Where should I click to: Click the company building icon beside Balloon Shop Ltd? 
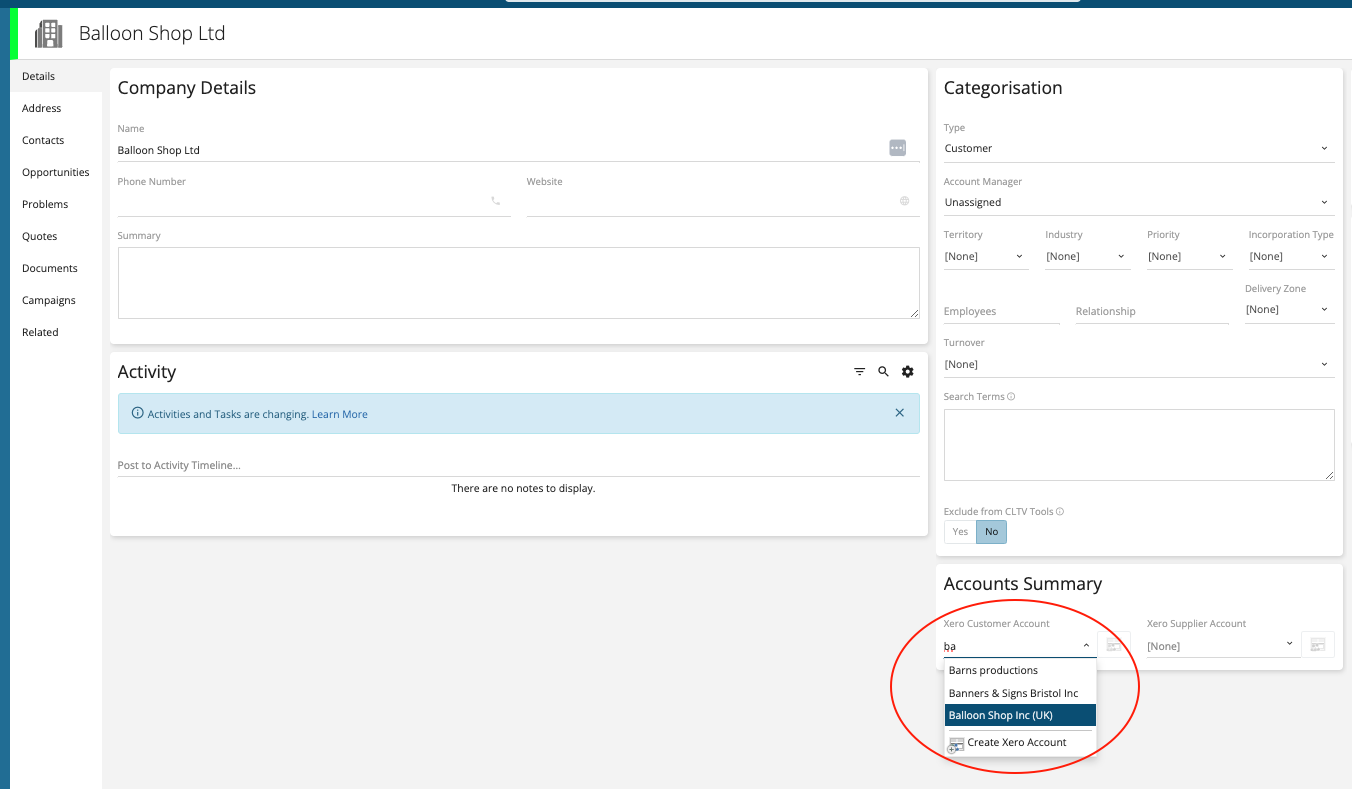pos(47,33)
